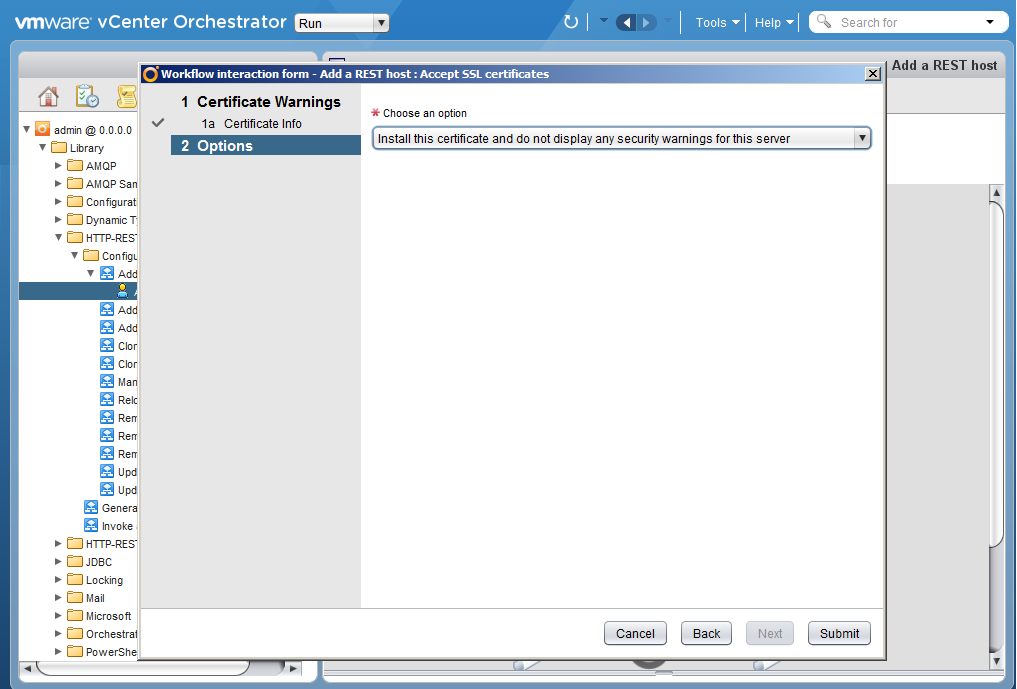Click the Orchestrator icon in dialog title
Screen dimensions: 1017x689
pos(150,74)
